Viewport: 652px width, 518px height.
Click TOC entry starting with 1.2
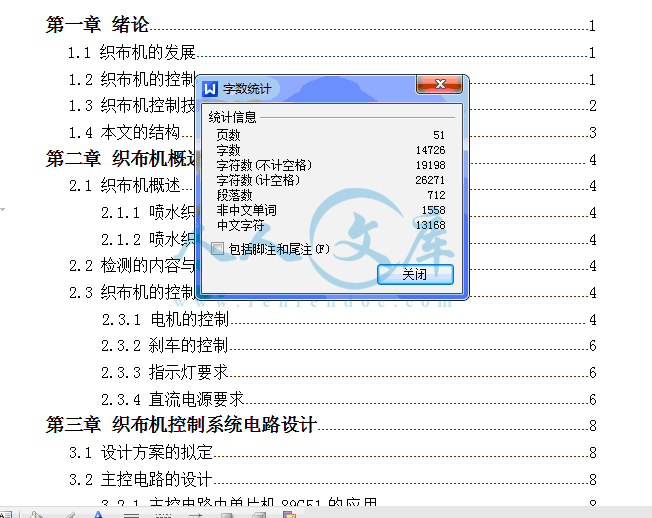(x=131, y=79)
